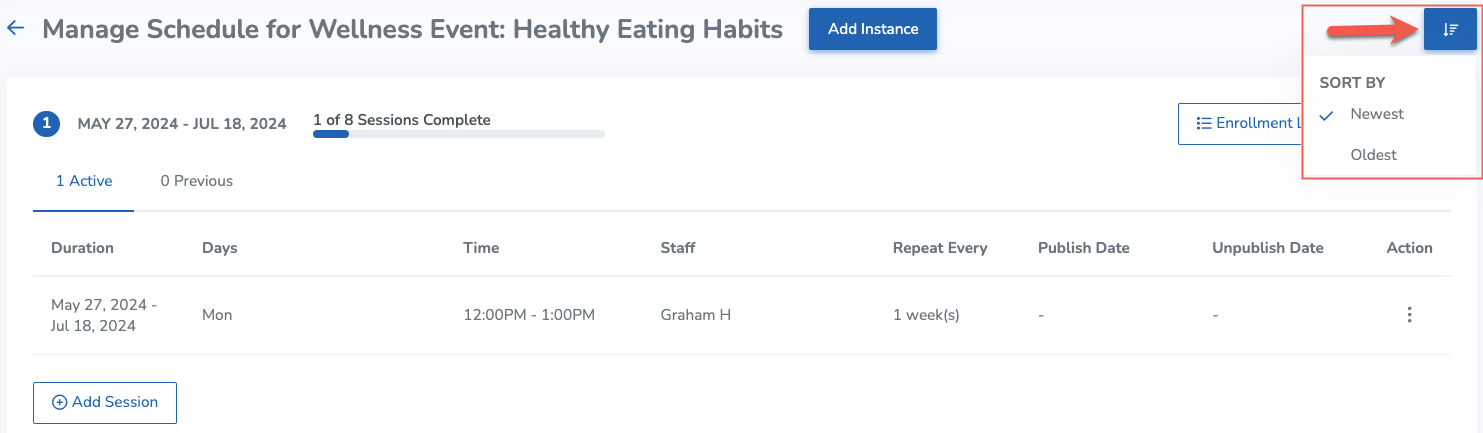
Task: Click the Publish Date column header
Action: (1084, 248)
